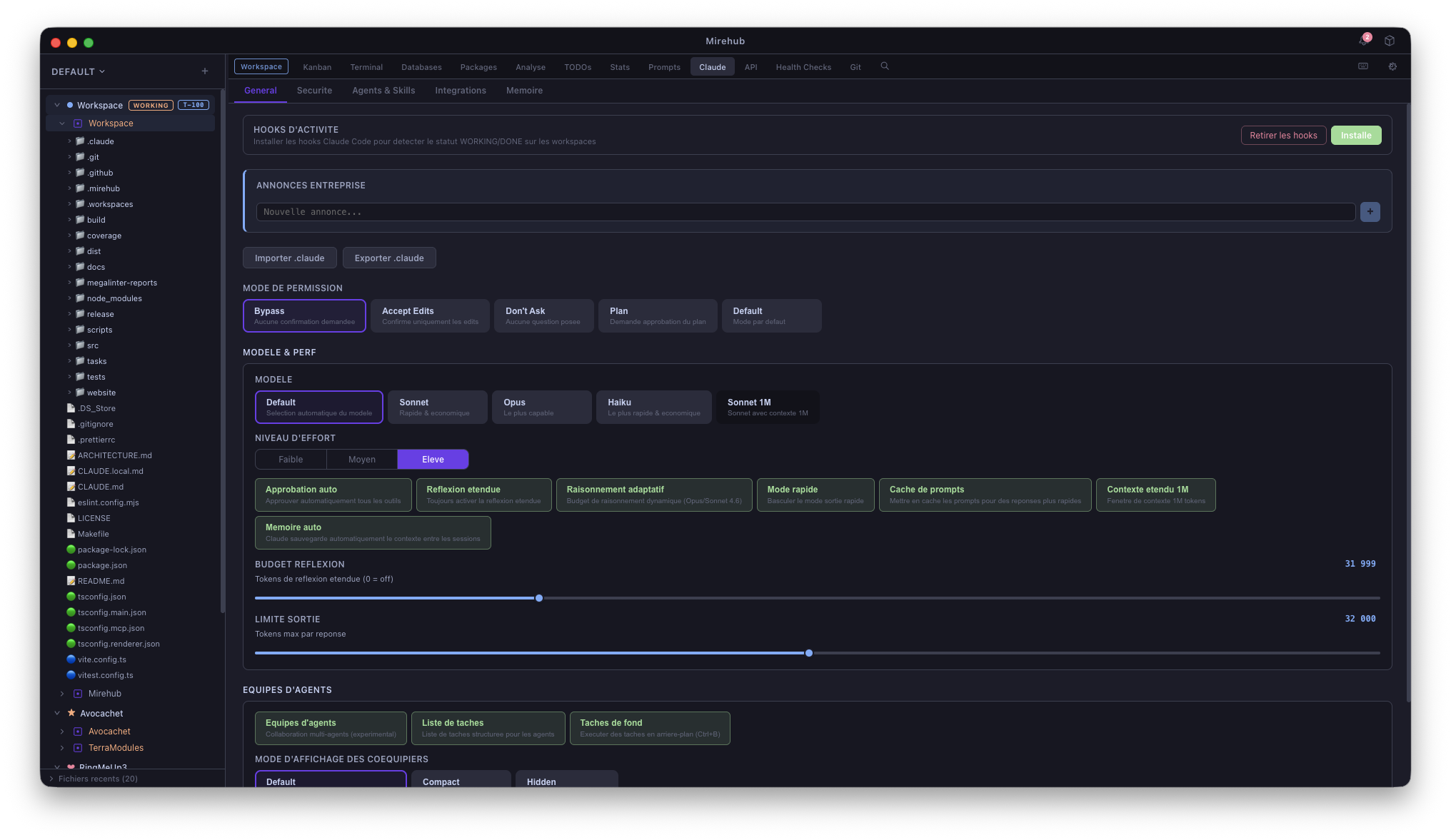Expand the src folder

point(69,345)
